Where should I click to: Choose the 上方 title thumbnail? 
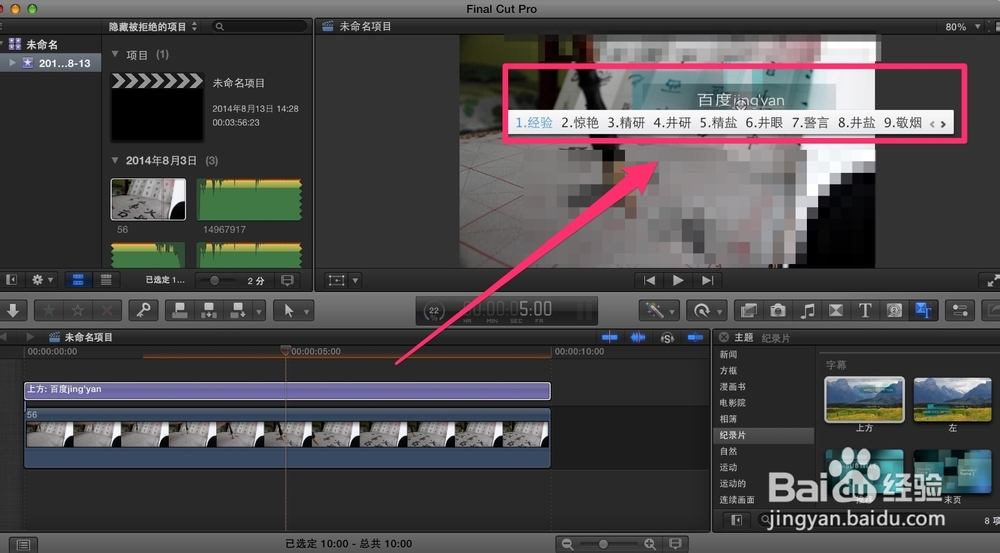(x=864, y=399)
